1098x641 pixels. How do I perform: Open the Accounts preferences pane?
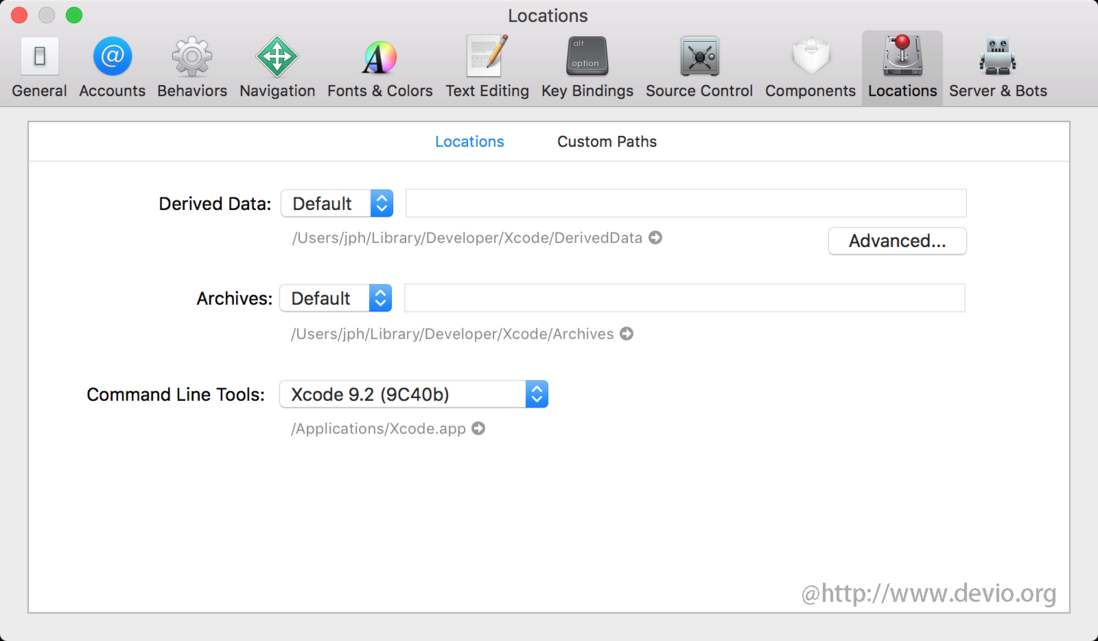[x=112, y=67]
